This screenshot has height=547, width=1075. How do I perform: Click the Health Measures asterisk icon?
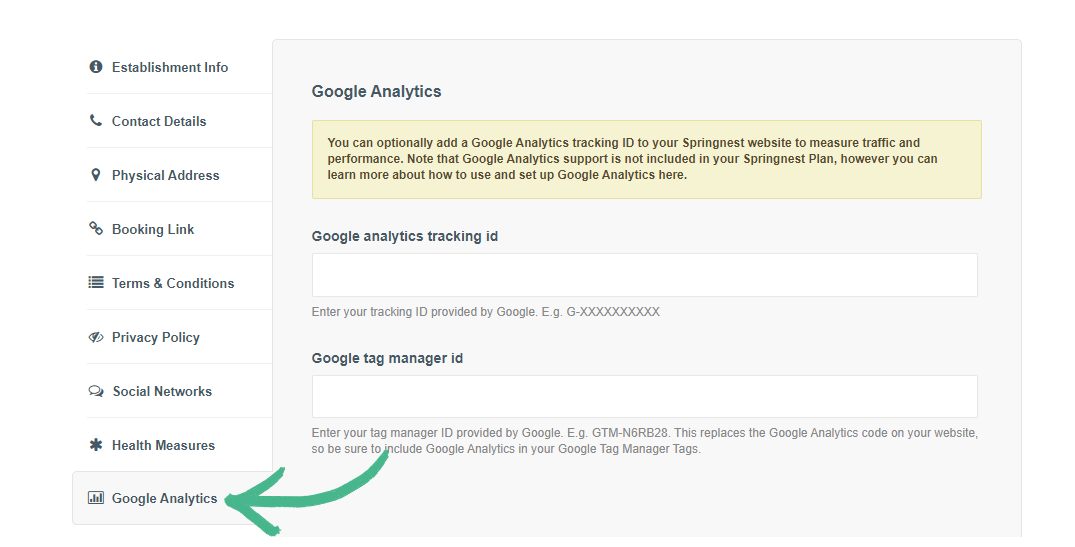96,445
